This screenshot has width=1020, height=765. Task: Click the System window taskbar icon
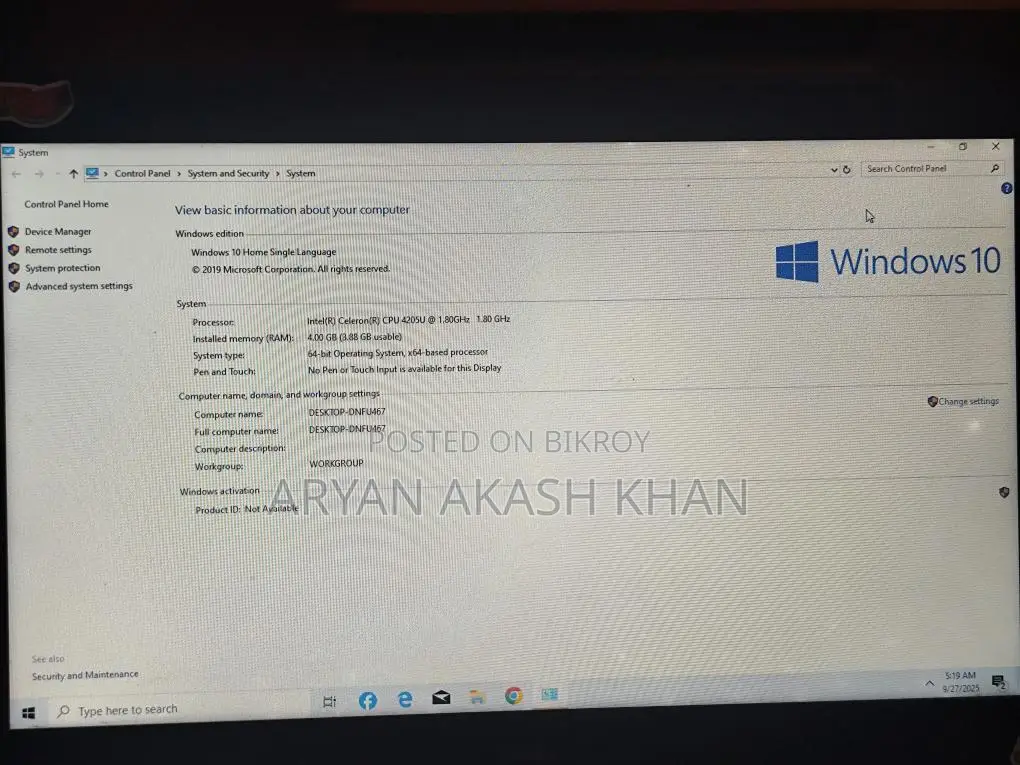[550, 694]
